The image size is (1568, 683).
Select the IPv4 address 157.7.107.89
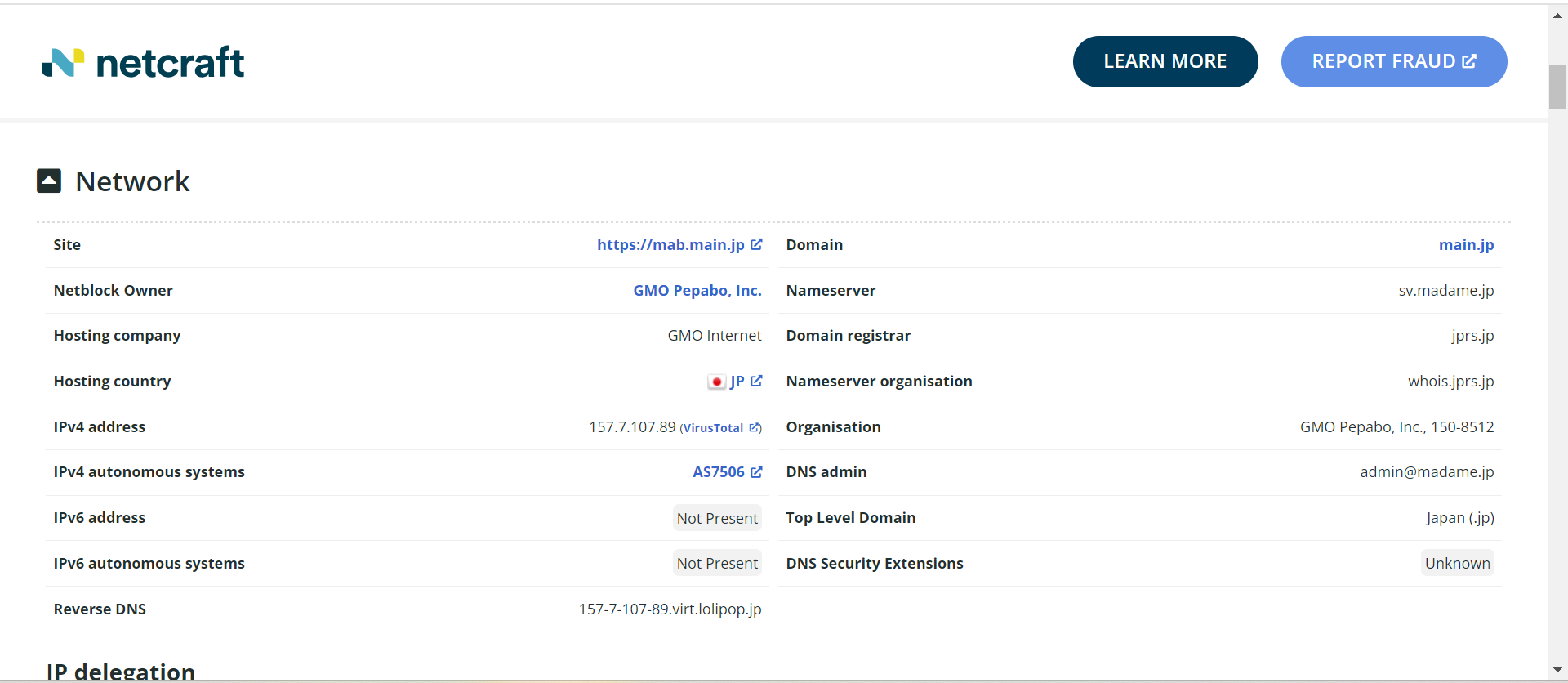point(632,426)
